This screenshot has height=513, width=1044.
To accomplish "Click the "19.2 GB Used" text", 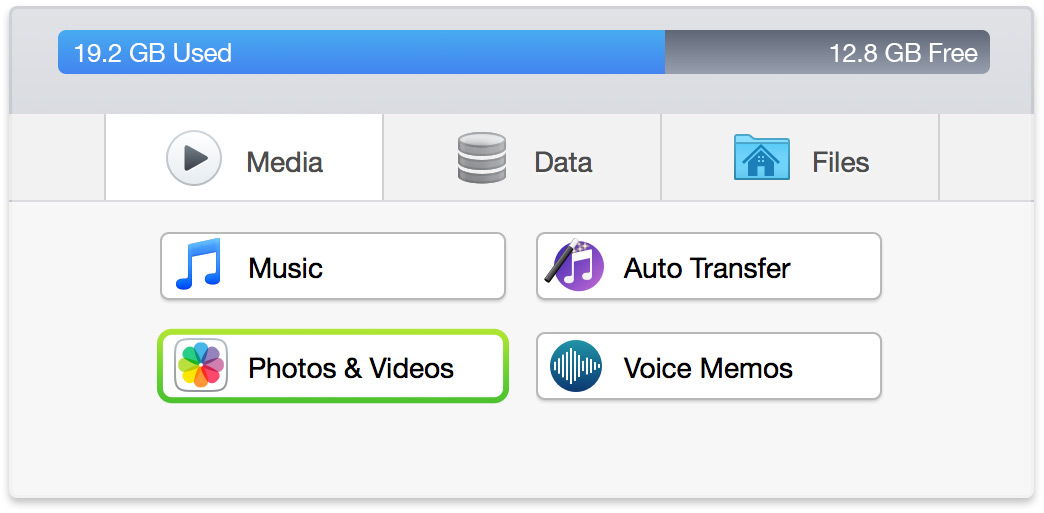I will point(153,53).
